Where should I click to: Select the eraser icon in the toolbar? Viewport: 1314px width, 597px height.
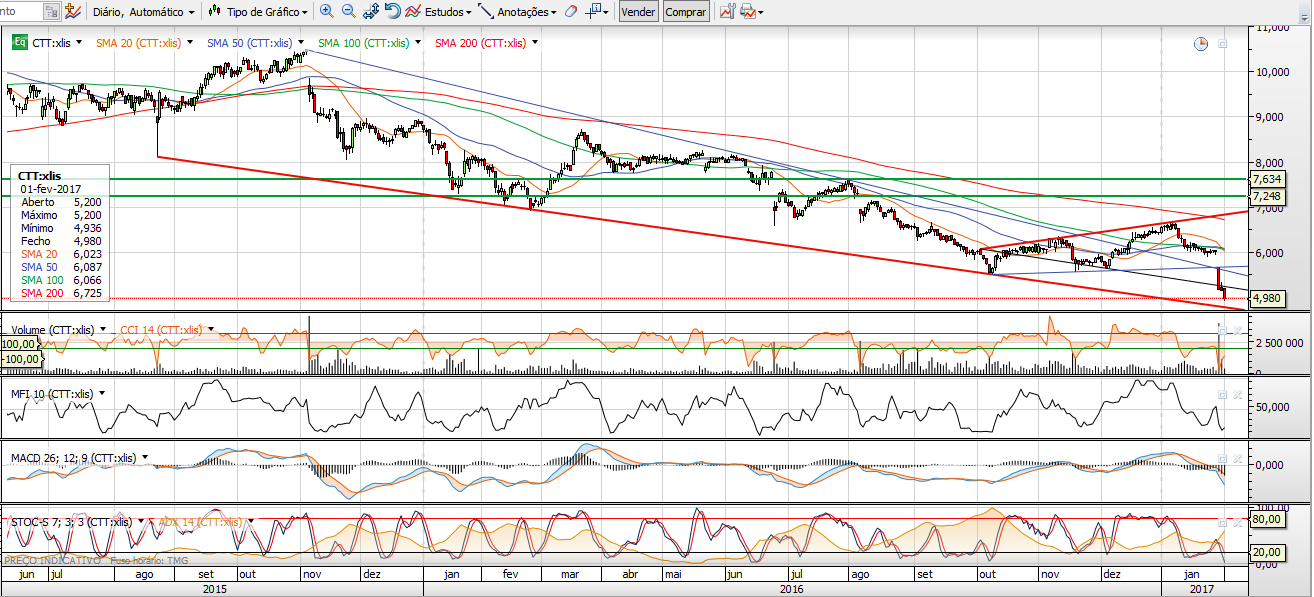(570, 12)
